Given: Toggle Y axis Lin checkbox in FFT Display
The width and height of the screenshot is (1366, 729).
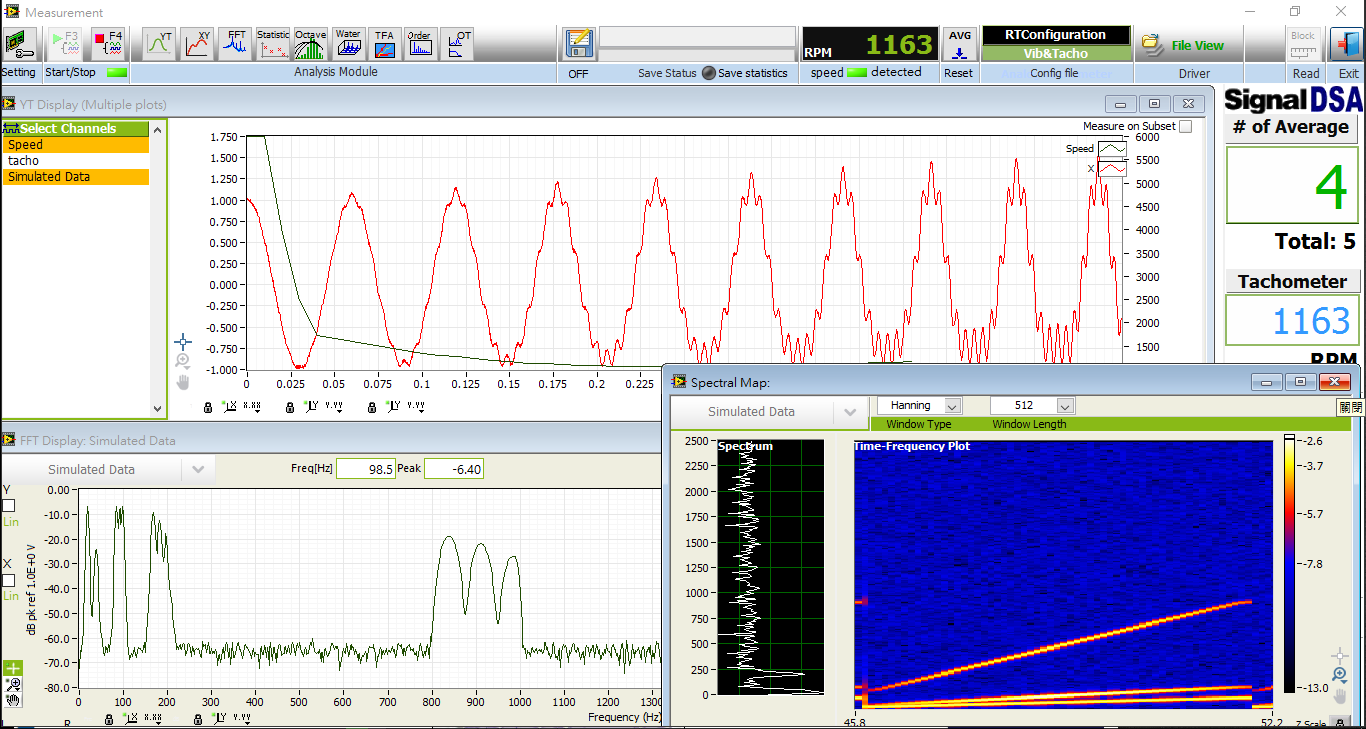Looking at the screenshot, I should coord(8,506).
